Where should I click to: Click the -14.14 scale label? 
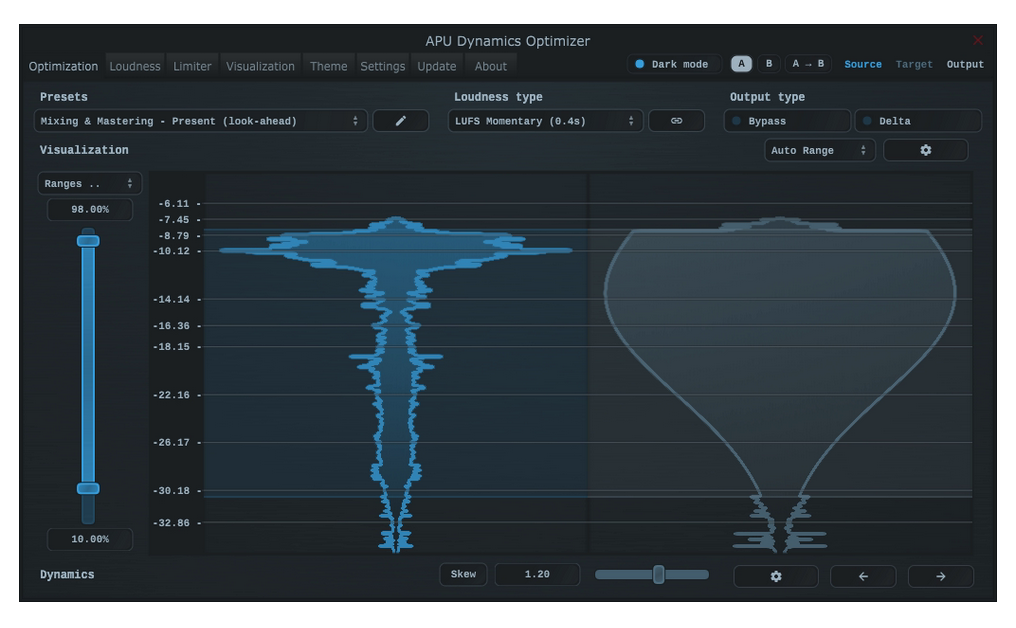tap(171, 299)
